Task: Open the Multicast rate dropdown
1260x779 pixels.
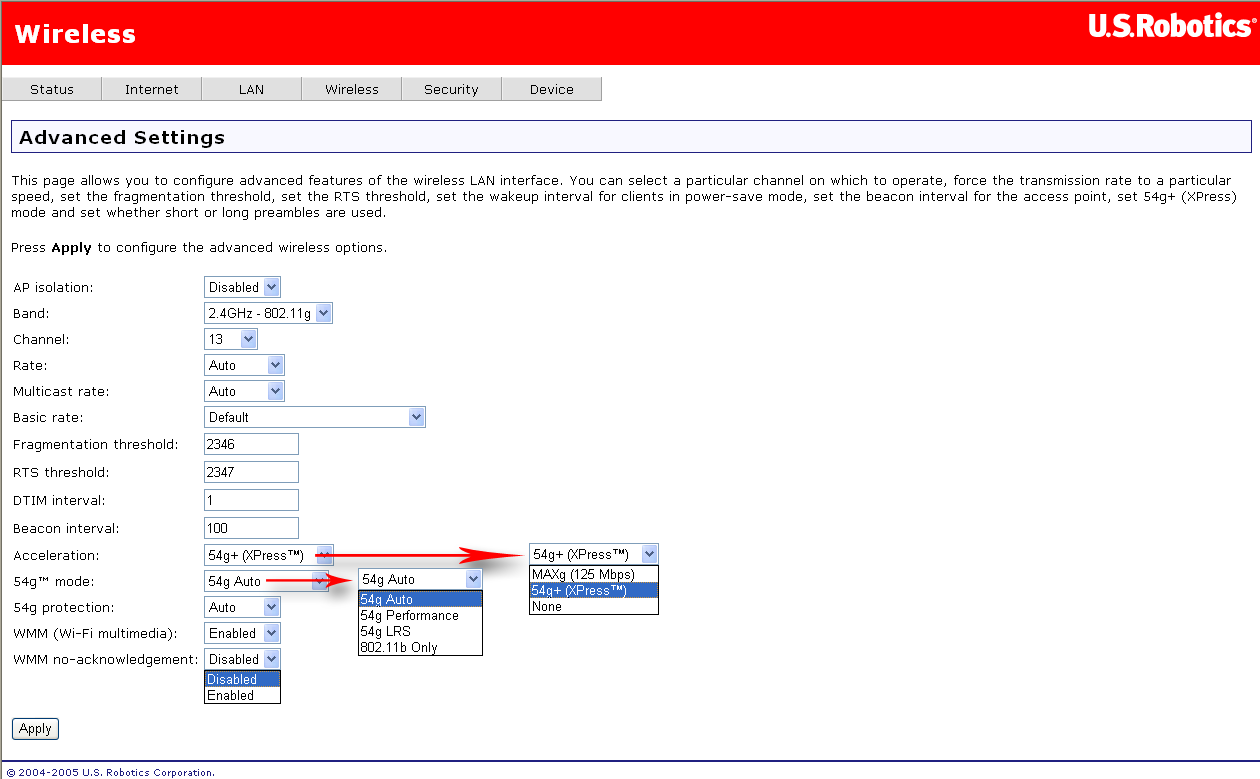Action: [244, 391]
